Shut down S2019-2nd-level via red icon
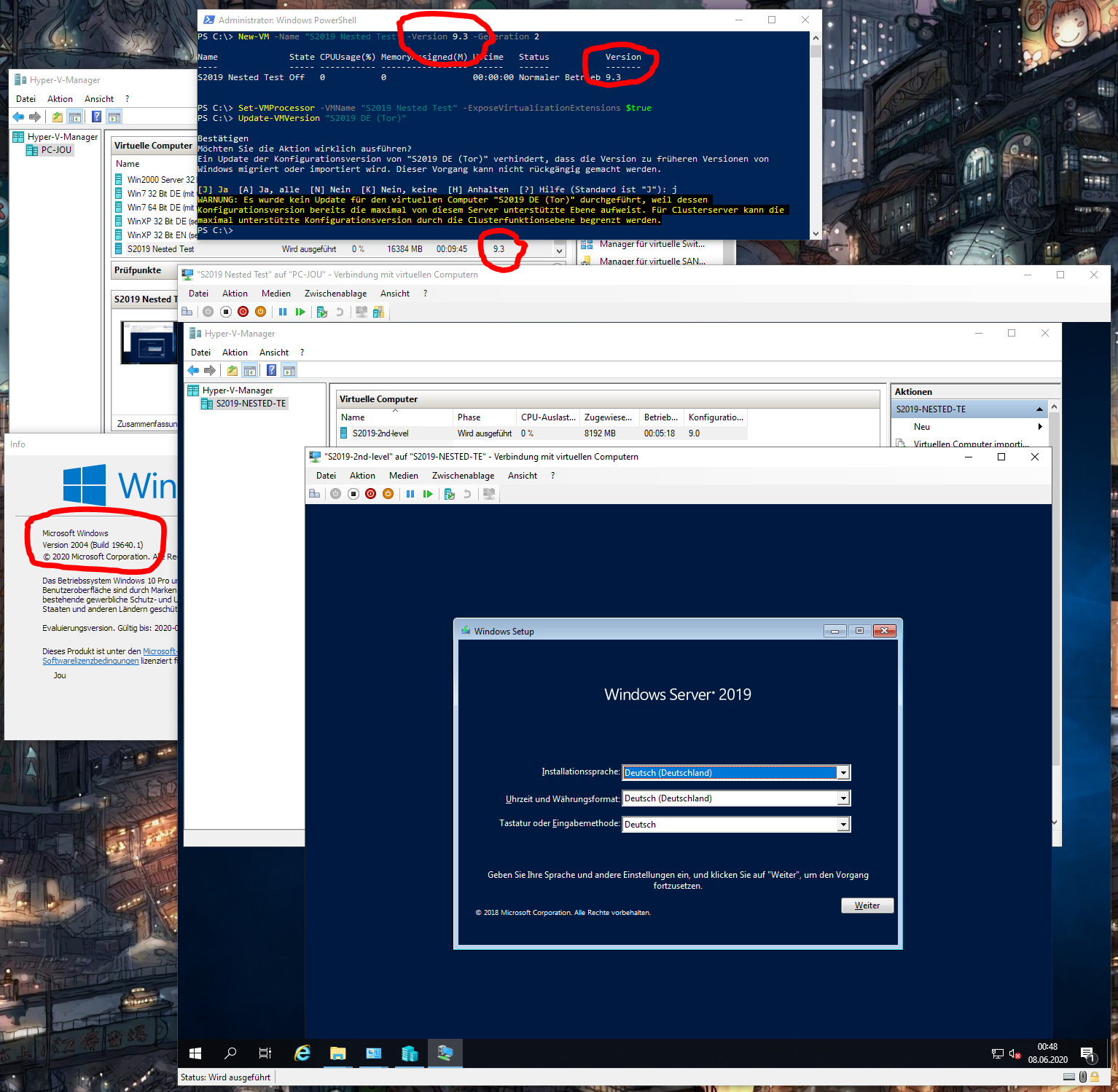1118x1092 pixels. [x=371, y=494]
